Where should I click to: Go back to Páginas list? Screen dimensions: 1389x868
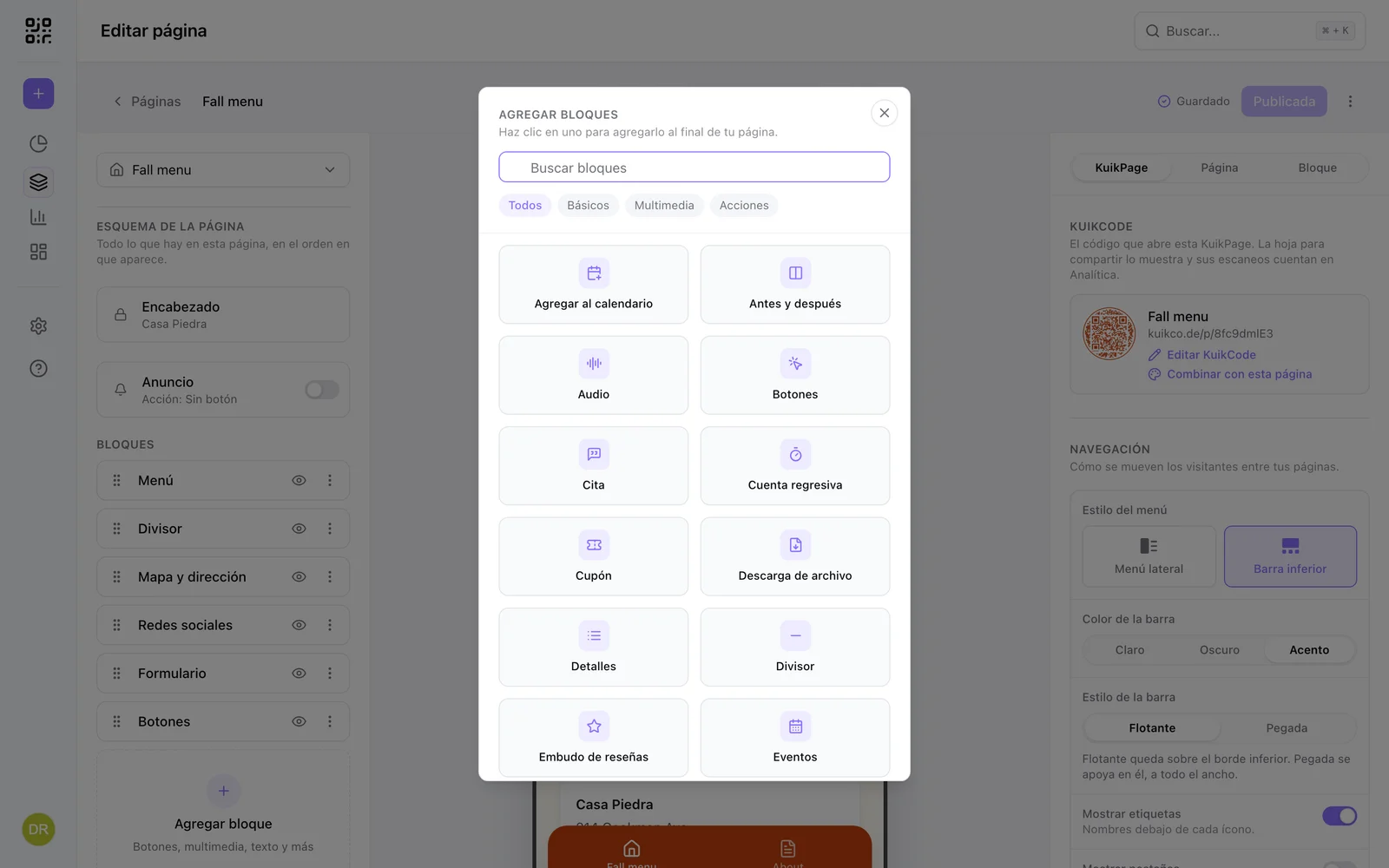[147, 102]
